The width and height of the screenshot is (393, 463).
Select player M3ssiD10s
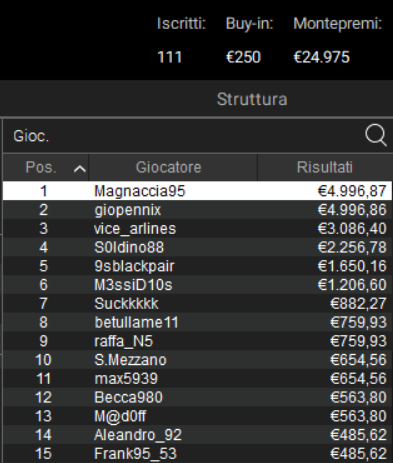(x=197, y=284)
